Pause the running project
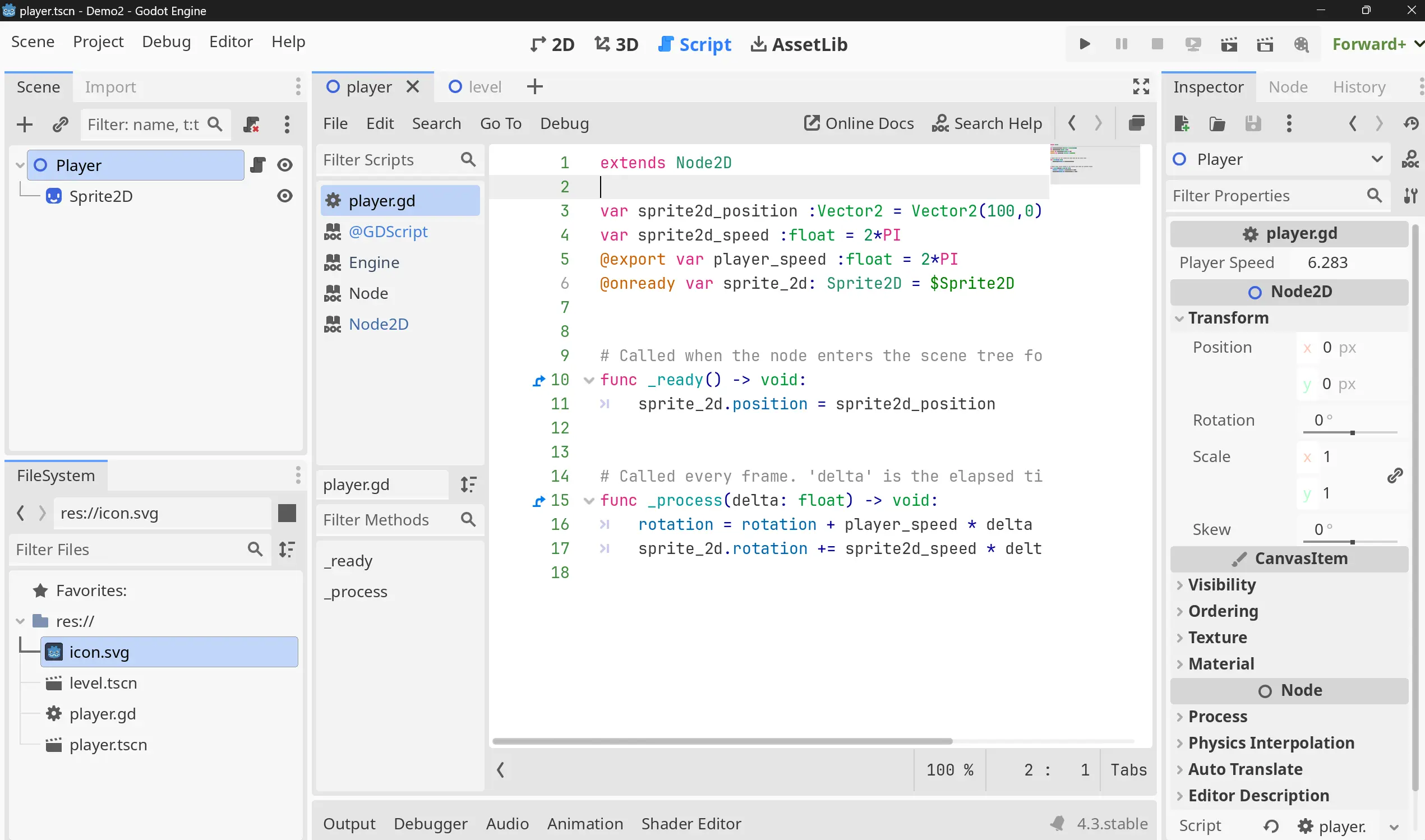Screen dimensions: 1425x840 (1120, 44)
